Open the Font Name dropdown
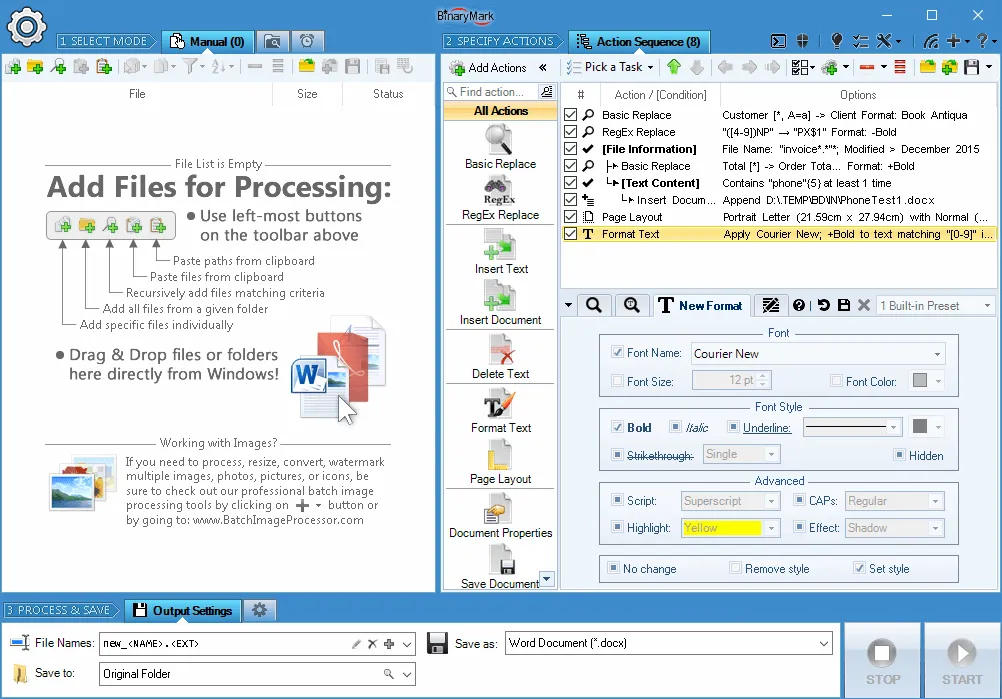This screenshot has height=699, width=1002. pos(936,353)
